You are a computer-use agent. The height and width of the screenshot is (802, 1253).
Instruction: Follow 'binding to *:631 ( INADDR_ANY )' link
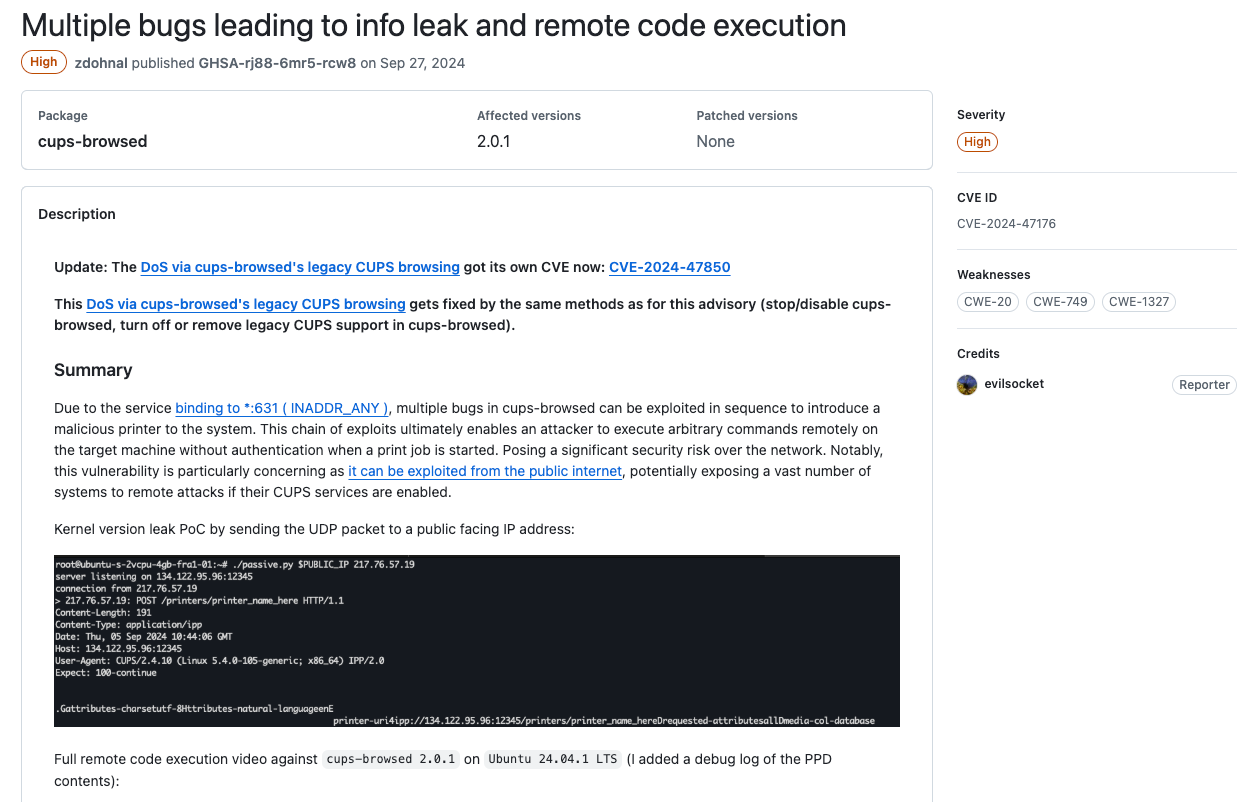point(282,408)
